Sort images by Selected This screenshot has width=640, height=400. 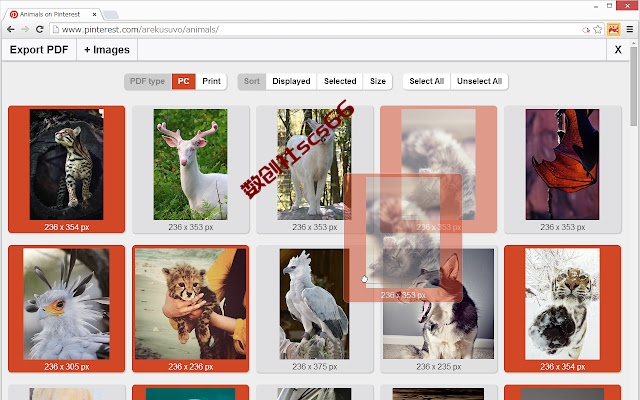tap(340, 81)
